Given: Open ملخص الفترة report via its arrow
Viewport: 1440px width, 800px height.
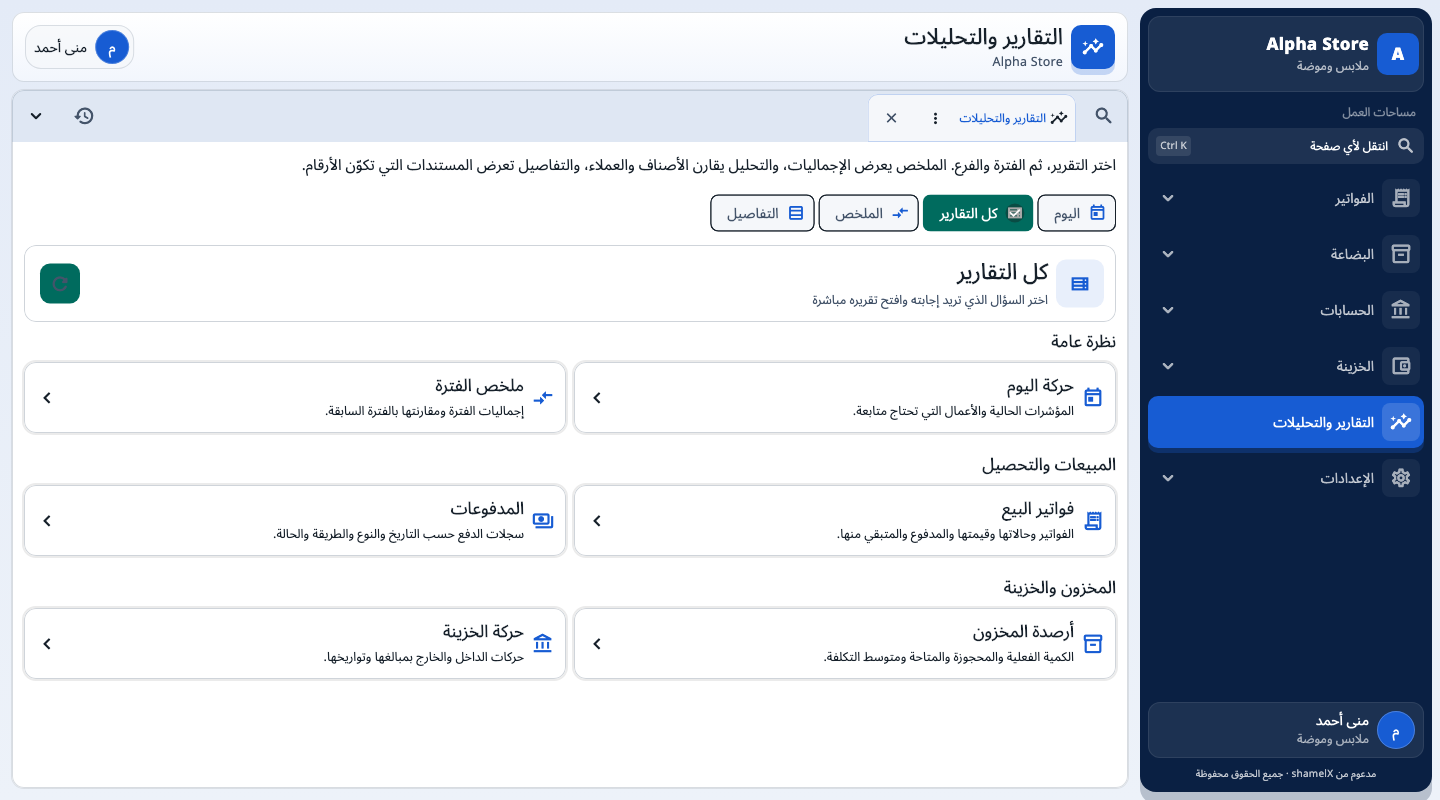Looking at the screenshot, I should pos(47,398).
